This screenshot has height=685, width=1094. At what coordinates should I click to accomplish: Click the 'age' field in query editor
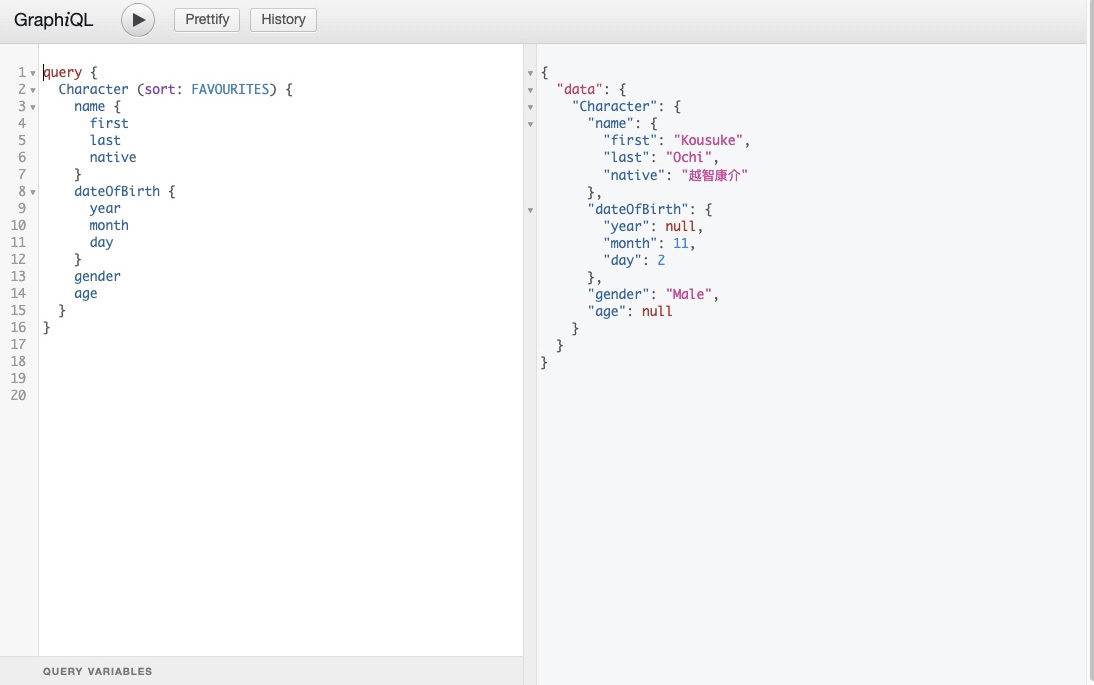(x=86, y=293)
